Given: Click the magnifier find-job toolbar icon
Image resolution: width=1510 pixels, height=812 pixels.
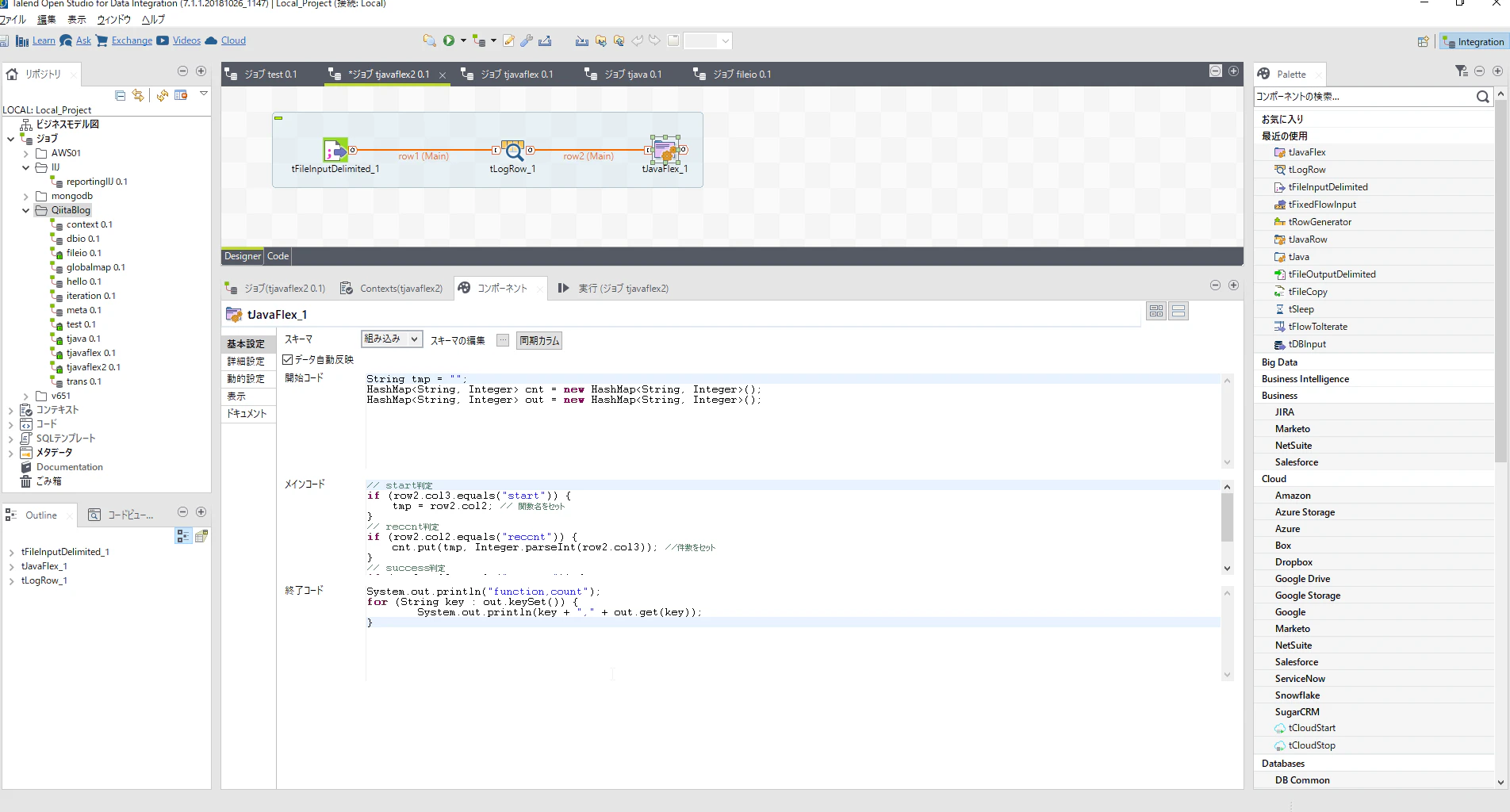Looking at the screenshot, I should [429, 40].
